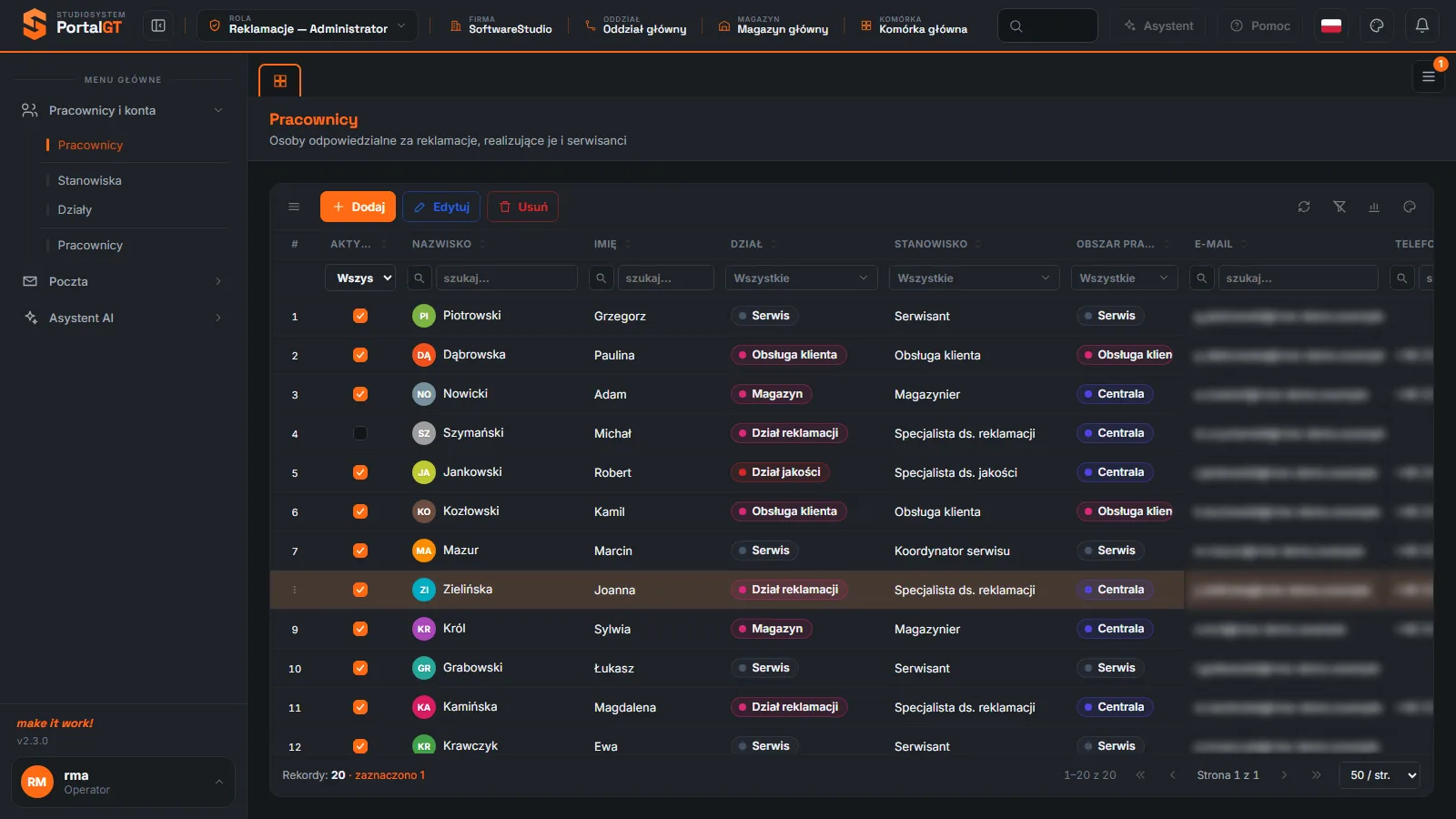Change page size 50 / str. dropdown

pyautogui.click(x=1380, y=775)
